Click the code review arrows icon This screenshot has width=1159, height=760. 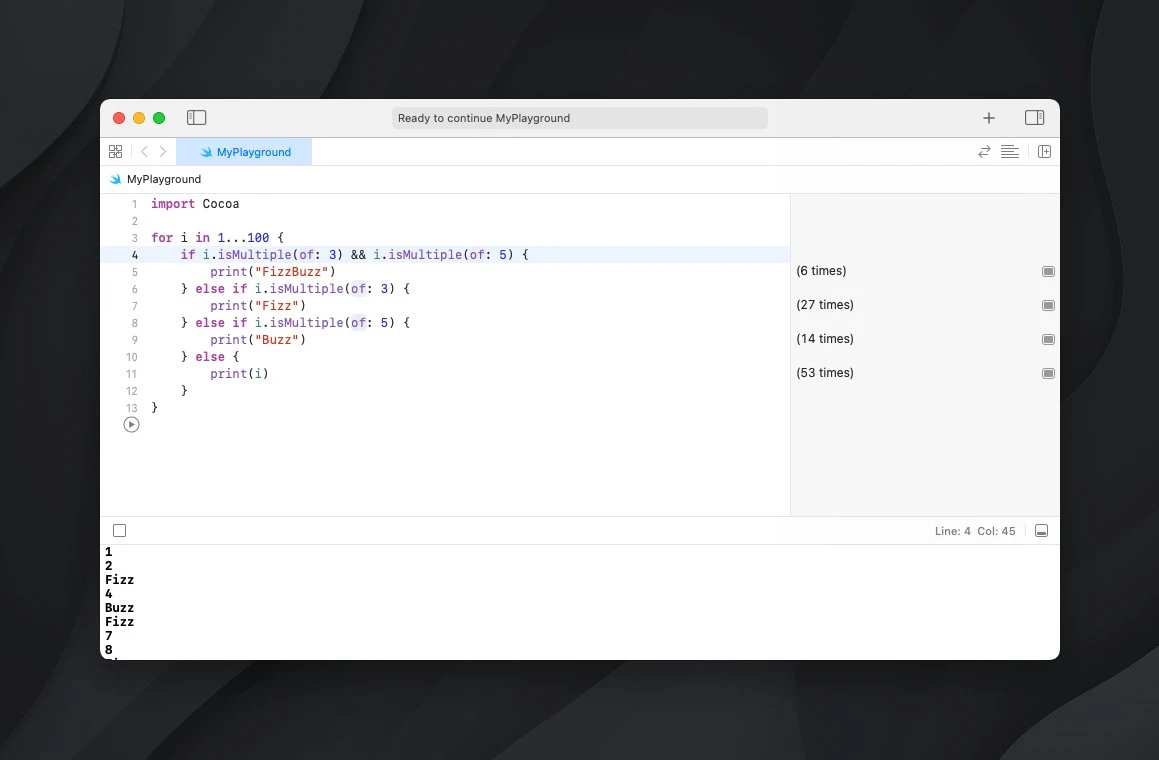984,152
